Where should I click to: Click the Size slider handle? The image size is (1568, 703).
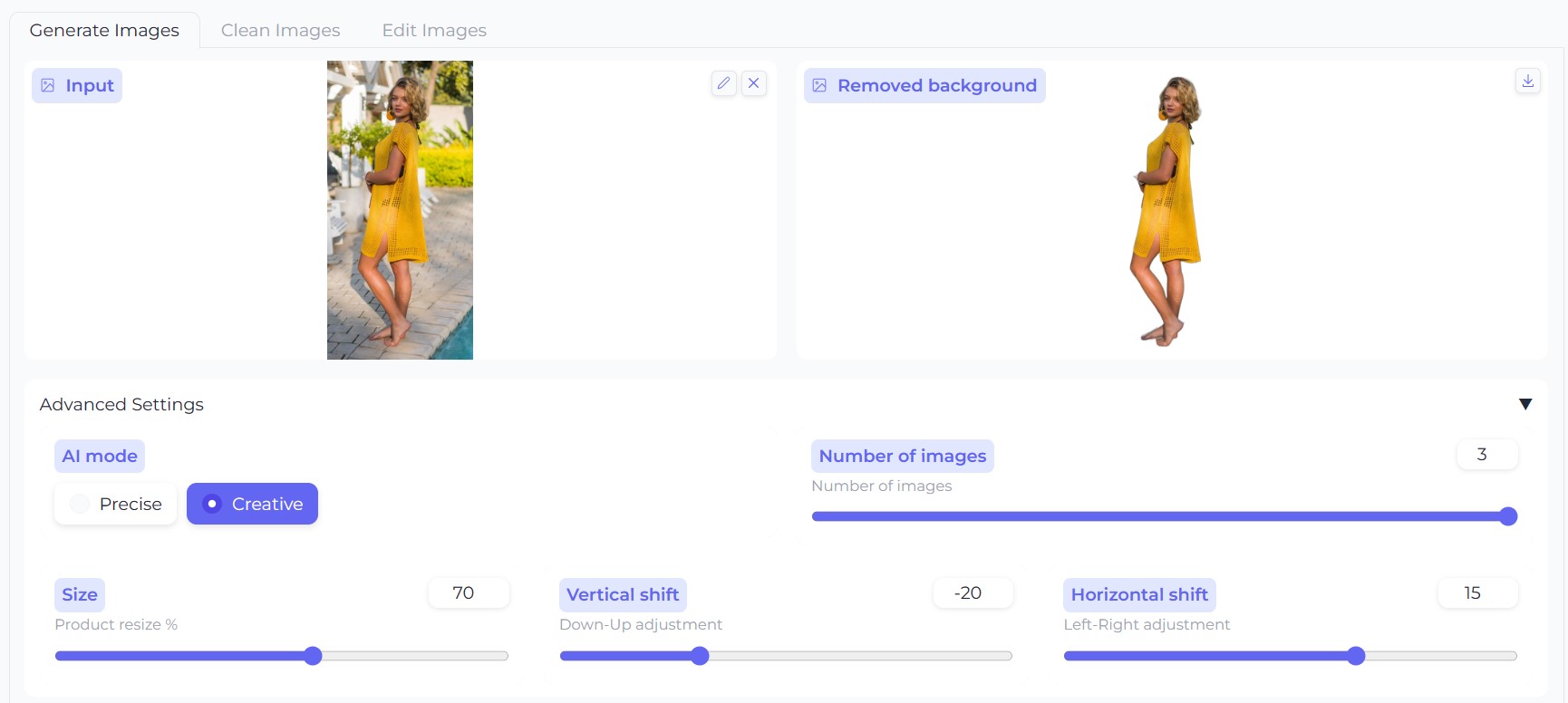click(x=313, y=656)
